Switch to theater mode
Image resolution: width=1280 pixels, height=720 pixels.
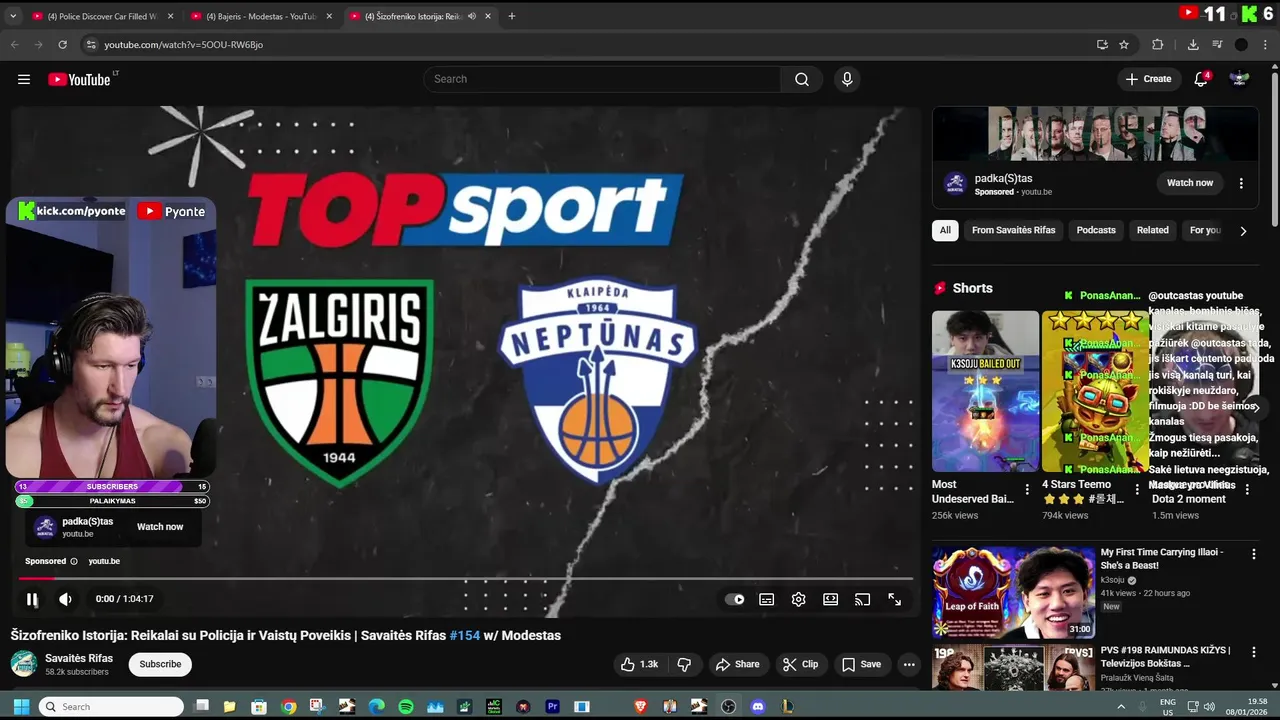(830, 600)
